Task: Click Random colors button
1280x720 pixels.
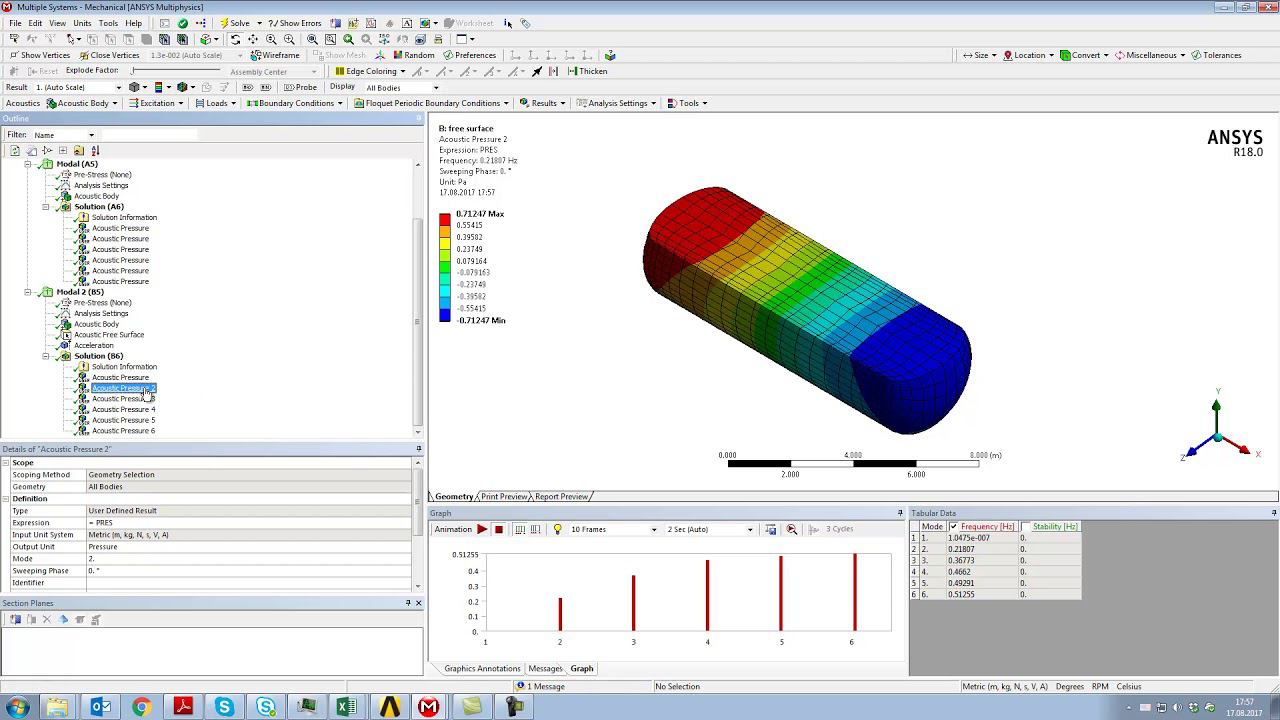Action: tap(413, 55)
